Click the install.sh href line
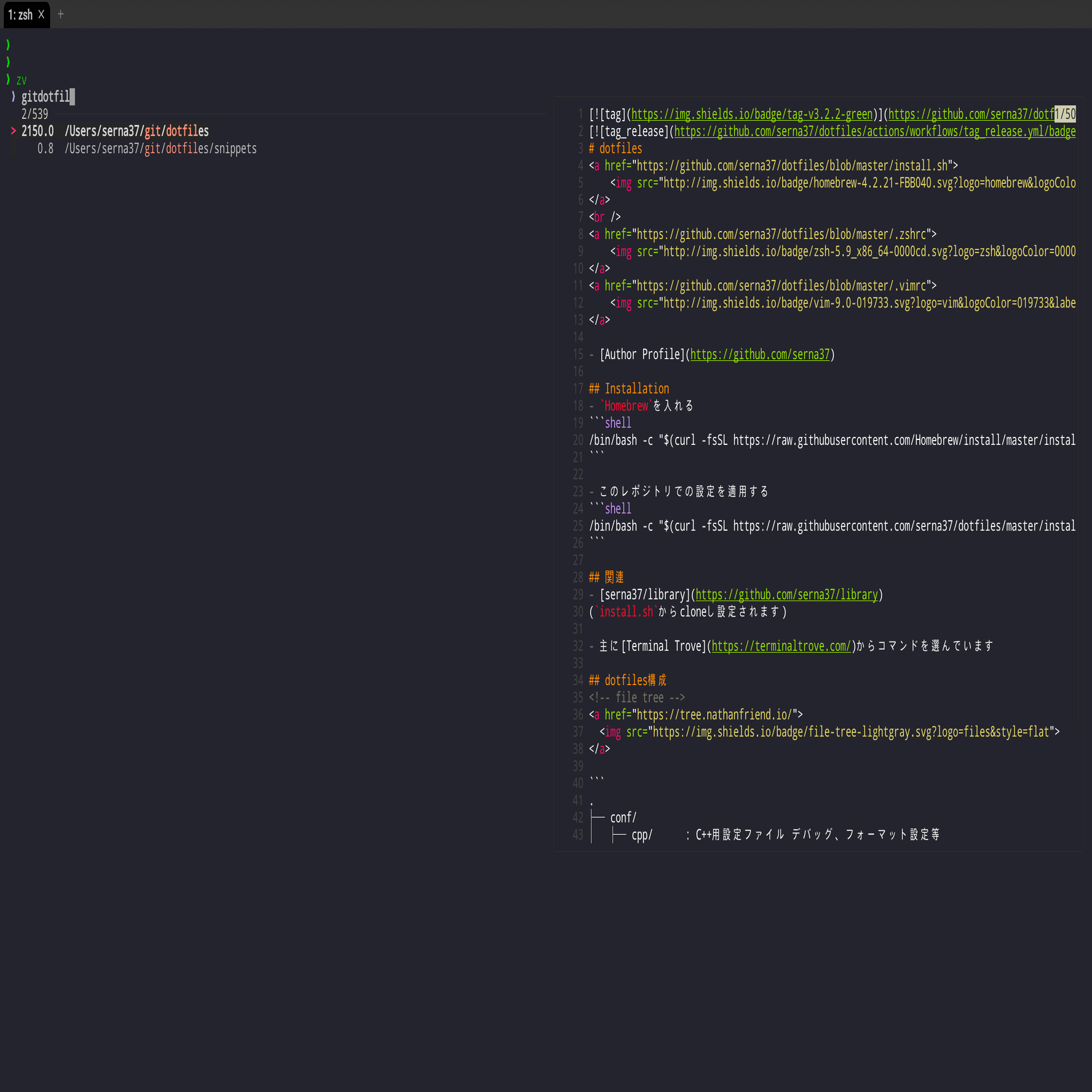The image size is (1092, 1092). point(773,165)
